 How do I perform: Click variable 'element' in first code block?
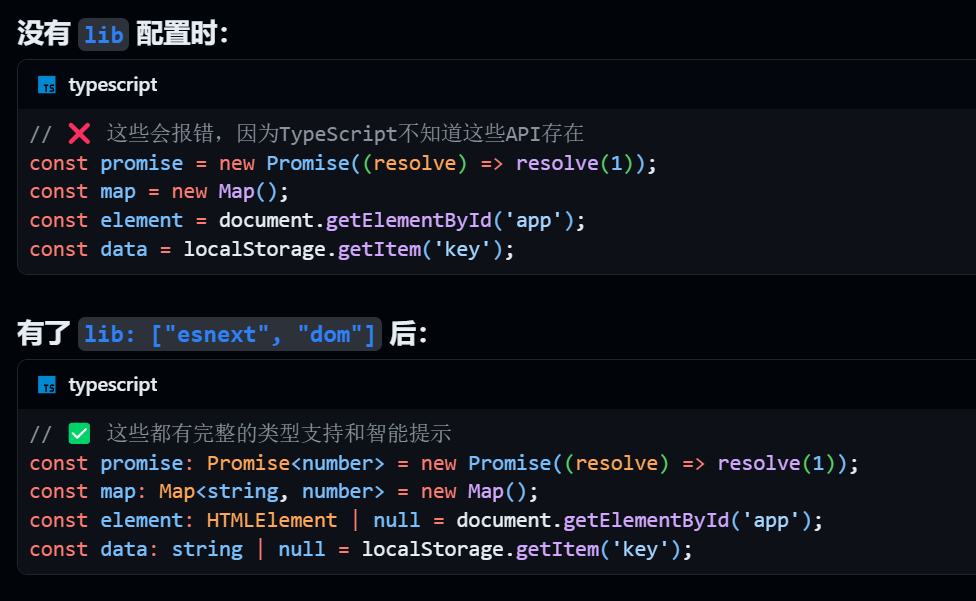[x=142, y=220]
